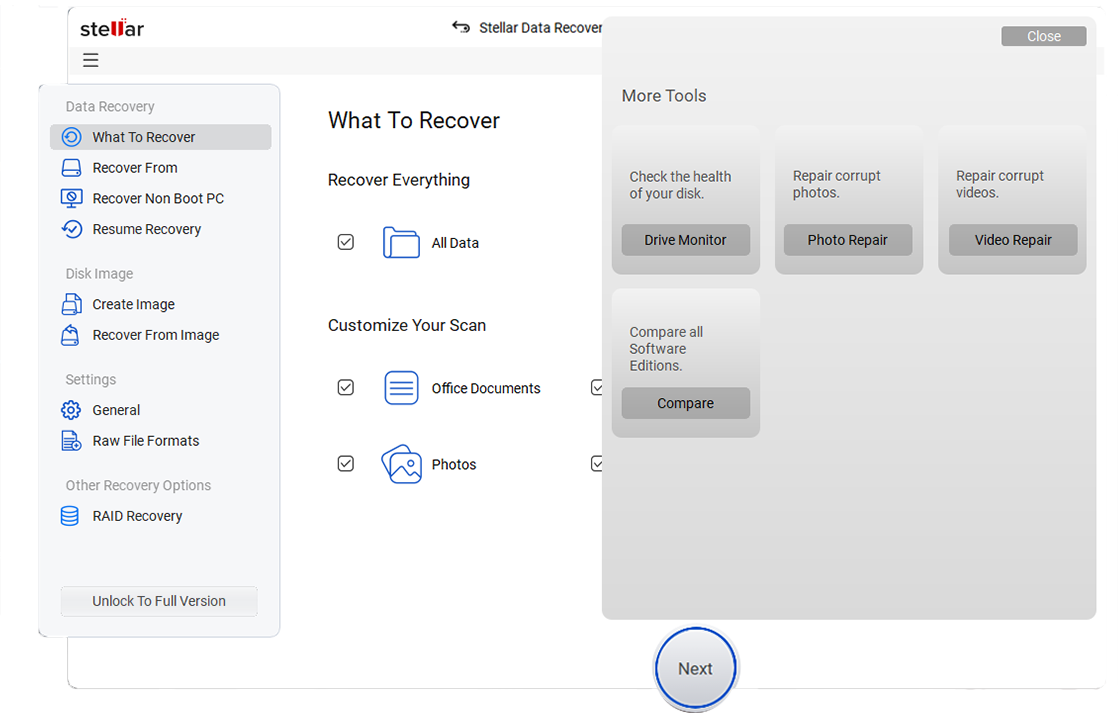Click the back arrow icon beside Stellar Data Recovery

tap(461, 28)
